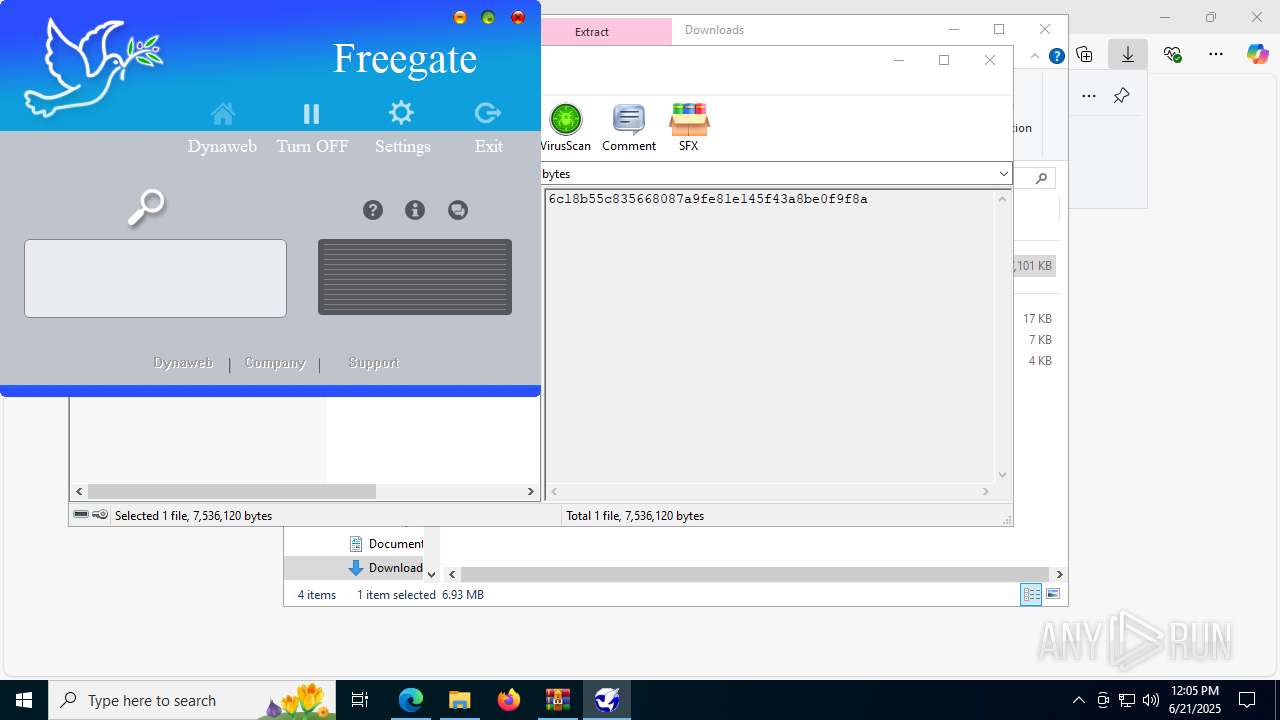Open Dynaweb home in Freegate
1280x720 pixels.
point(223,113)
